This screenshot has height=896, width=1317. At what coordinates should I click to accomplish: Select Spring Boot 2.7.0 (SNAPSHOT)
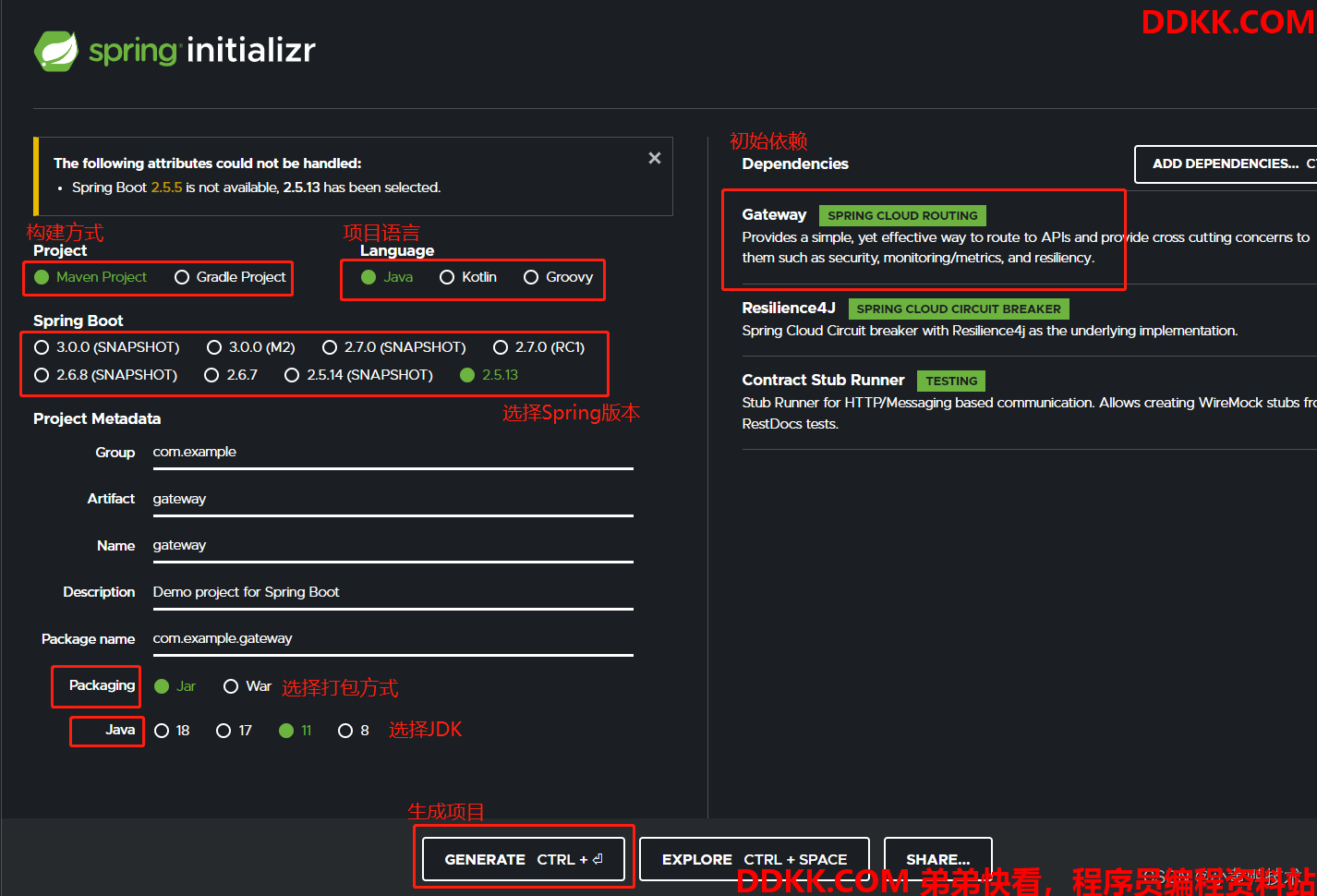(394, 347)
